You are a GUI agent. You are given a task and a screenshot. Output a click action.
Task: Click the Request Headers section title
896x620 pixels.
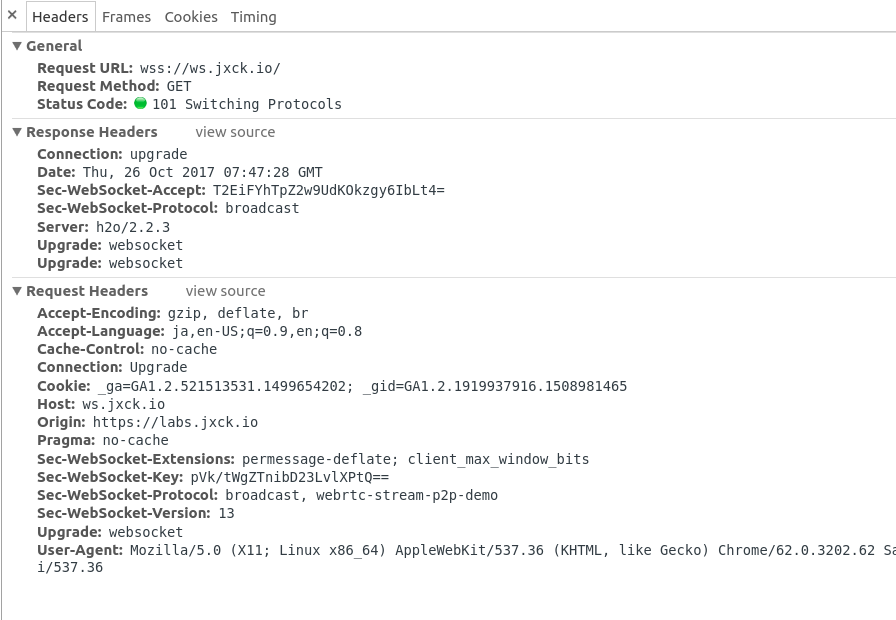[x=87, y=291]
